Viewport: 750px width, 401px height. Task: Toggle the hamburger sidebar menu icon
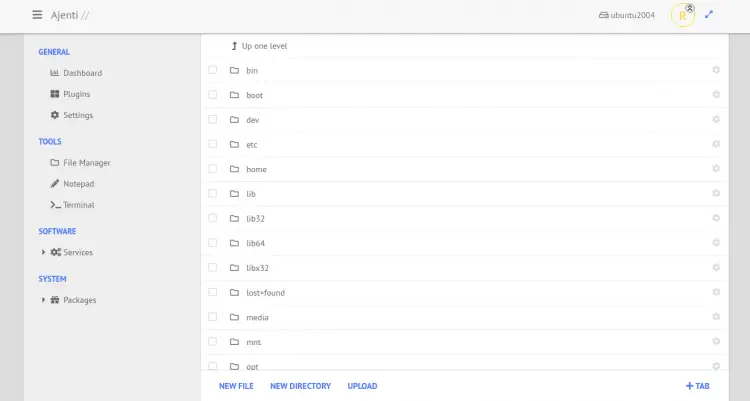pos(37,15)
